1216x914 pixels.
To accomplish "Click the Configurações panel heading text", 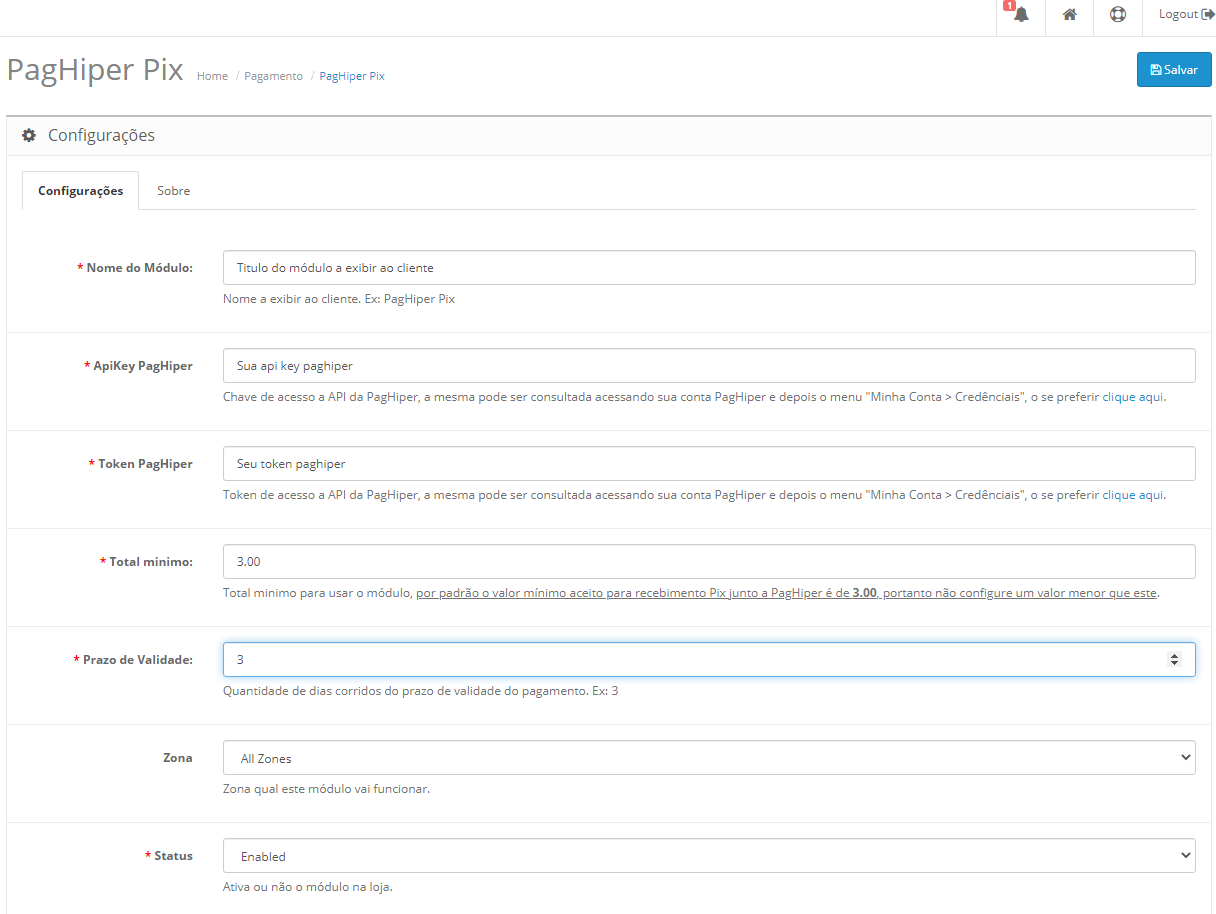I will 101,135.
